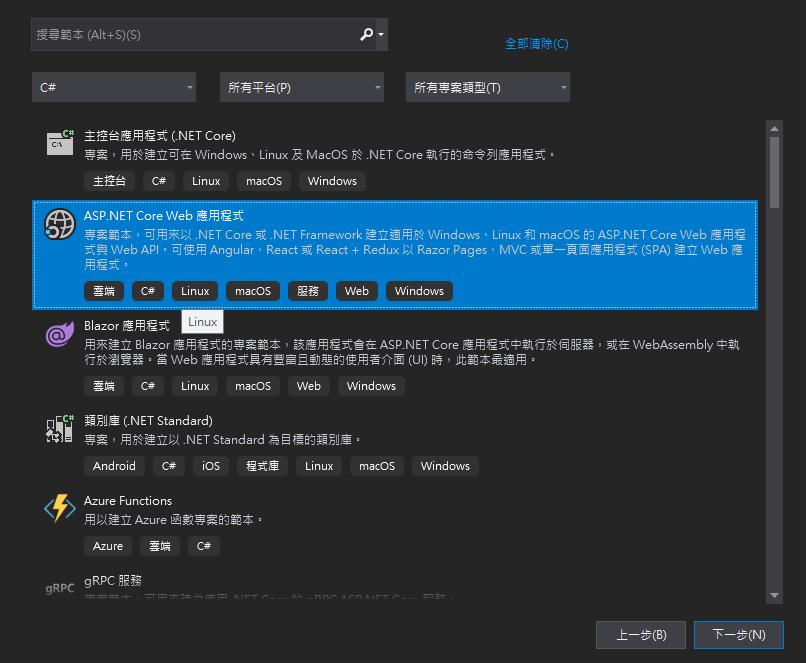Select the console app (.NET Core) icon
The height and width of the screenshot is (663, 806).
(x=60, y=142)
